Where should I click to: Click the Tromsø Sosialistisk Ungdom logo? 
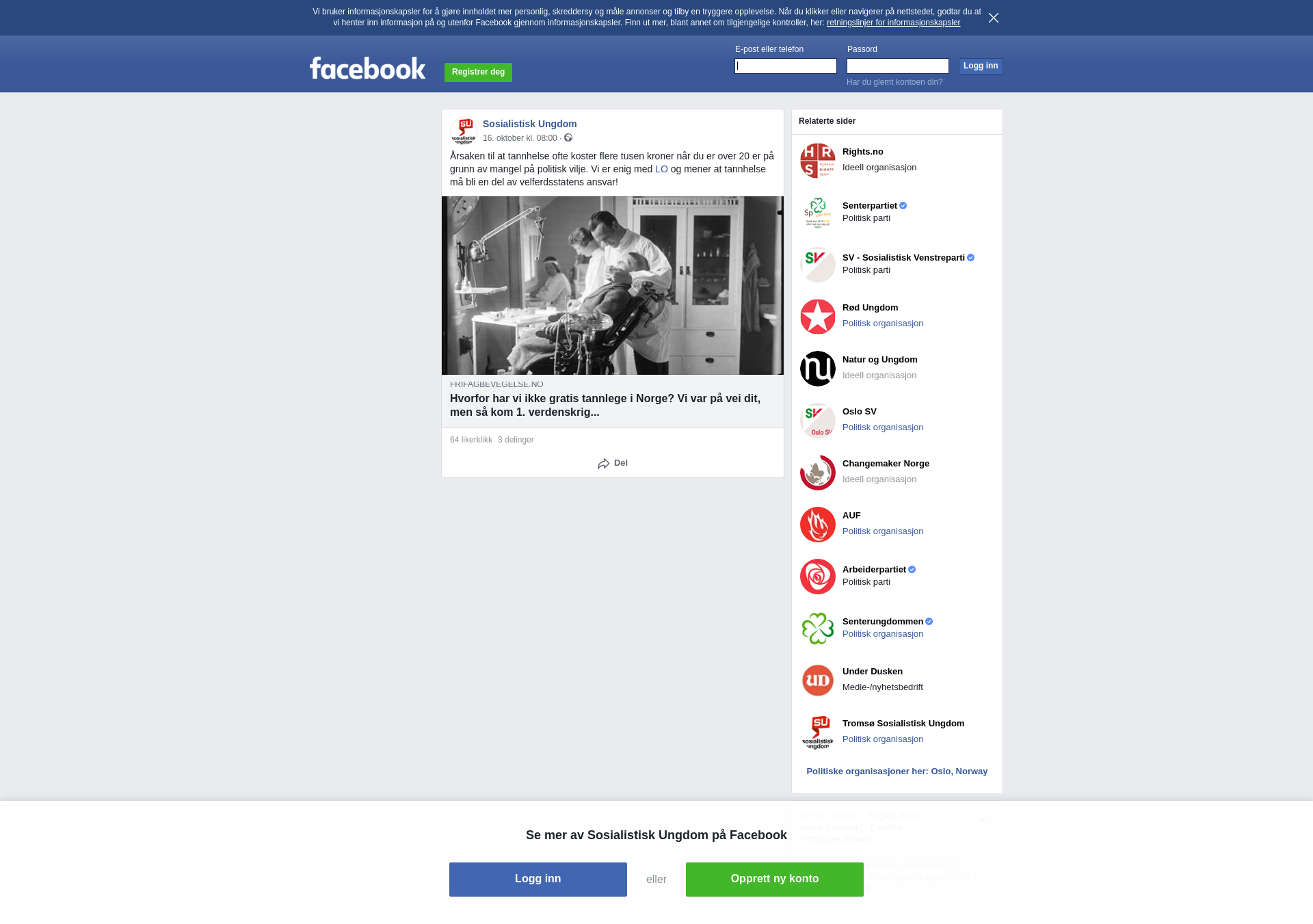tap(818, 732)
